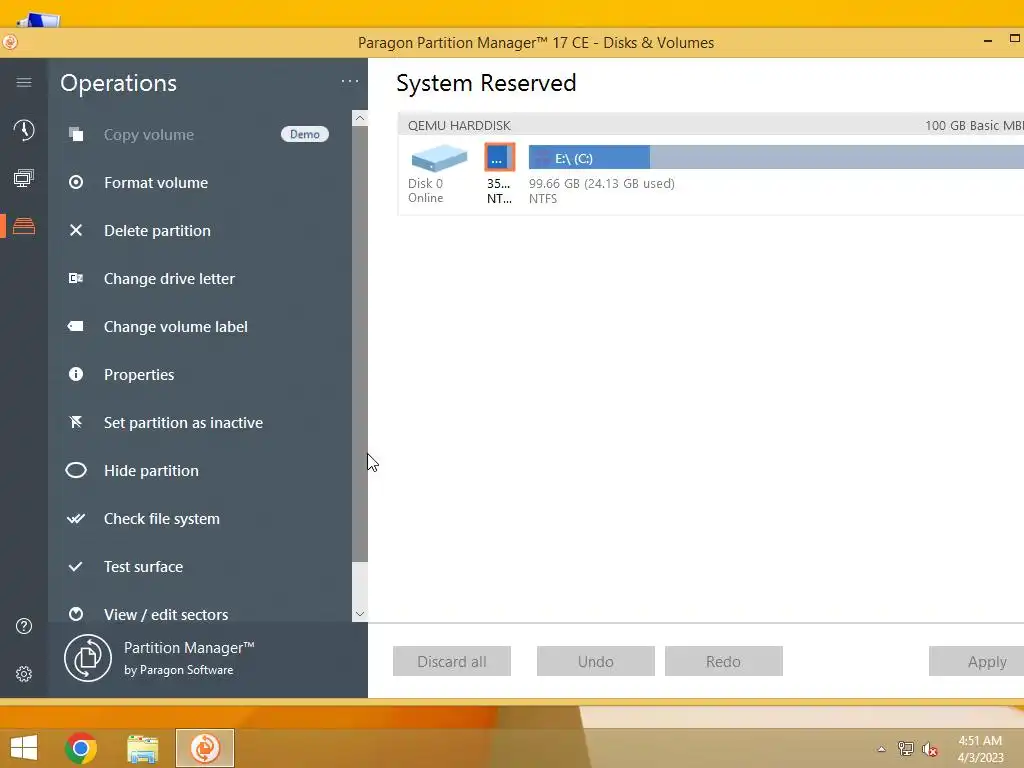
Task: Open the hamburger menu in sidebar
Action: [24, 82]
